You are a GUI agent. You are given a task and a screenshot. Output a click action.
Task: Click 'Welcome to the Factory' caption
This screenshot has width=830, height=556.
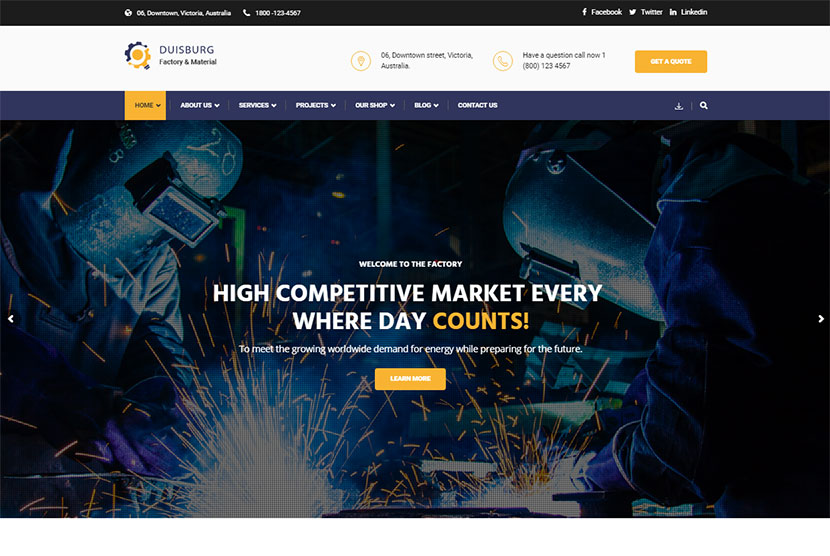pyautogui.click(x=410, y=264)
